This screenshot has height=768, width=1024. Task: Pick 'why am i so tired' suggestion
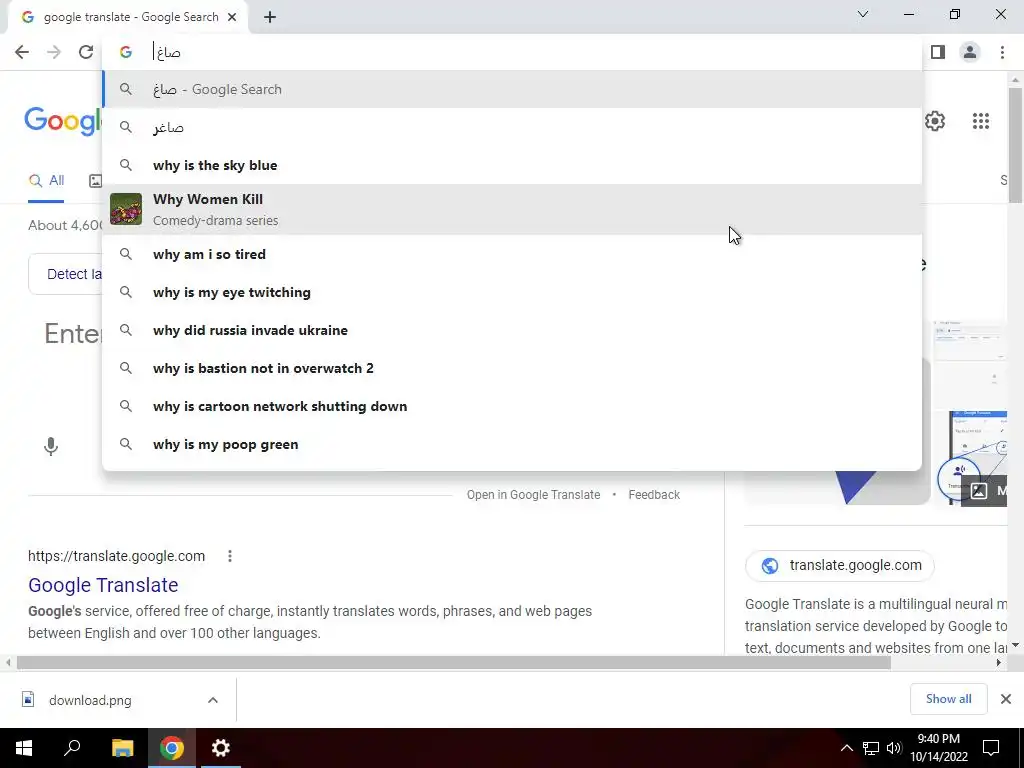[512, 254]
